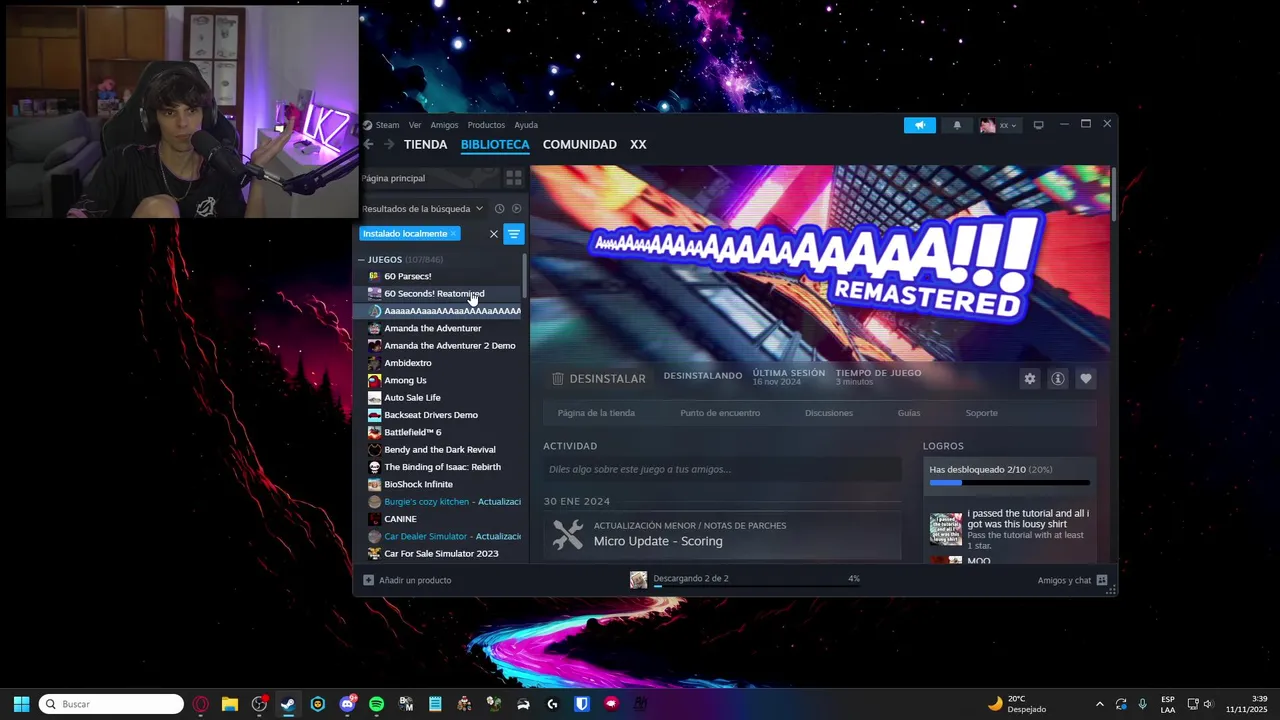Clear the library search with the X

(493, 234)
